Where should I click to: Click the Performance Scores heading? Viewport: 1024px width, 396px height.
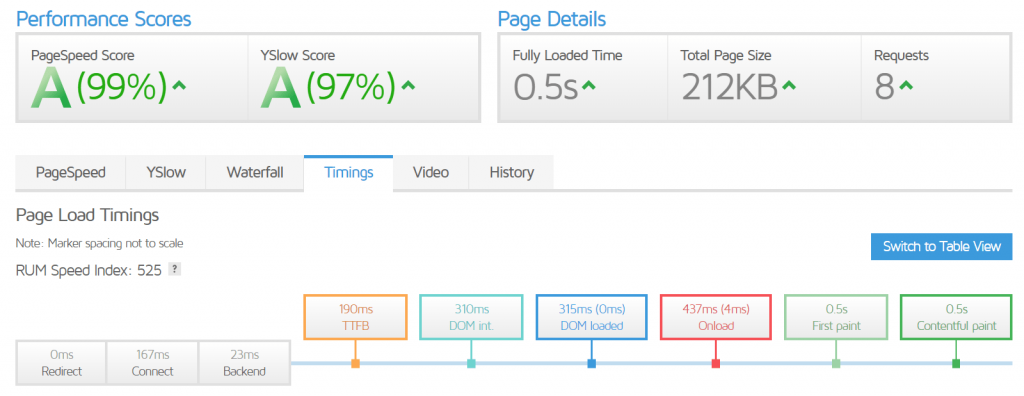104,19
